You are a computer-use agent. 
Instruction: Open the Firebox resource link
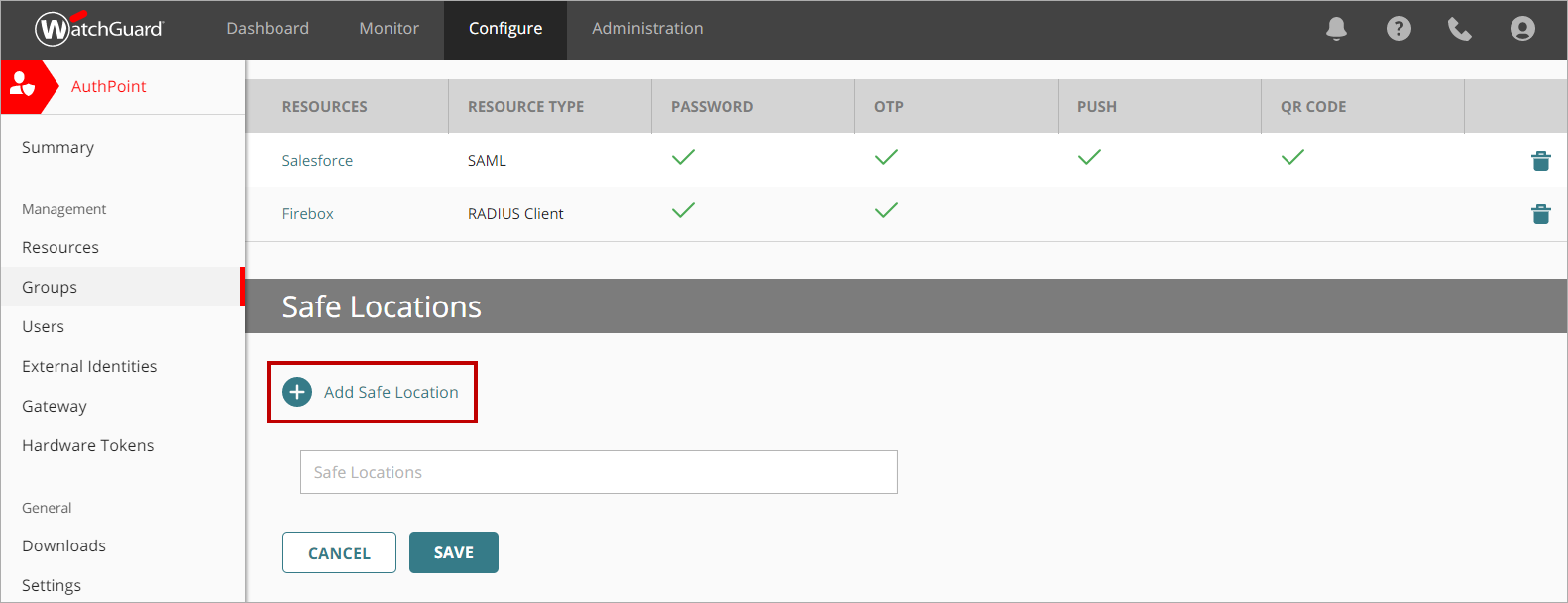(307, 214)
